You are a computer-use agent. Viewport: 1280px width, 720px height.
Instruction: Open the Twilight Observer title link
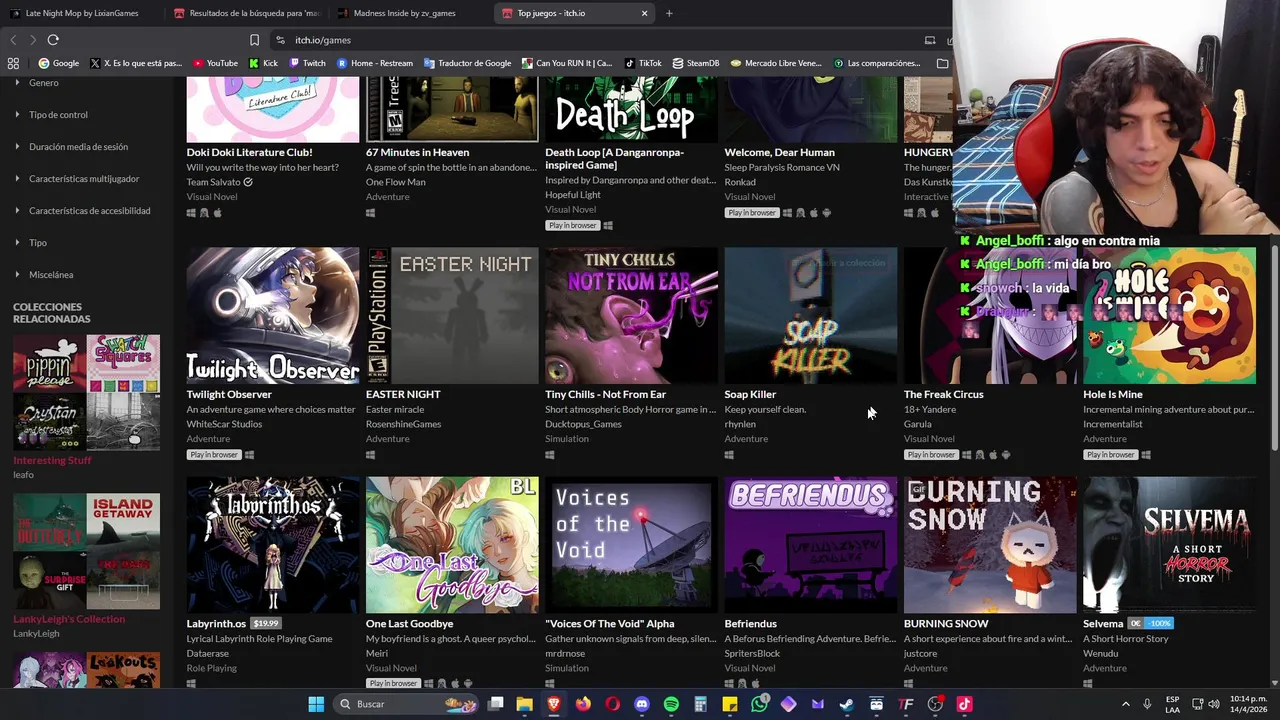(x=229, y=394)
